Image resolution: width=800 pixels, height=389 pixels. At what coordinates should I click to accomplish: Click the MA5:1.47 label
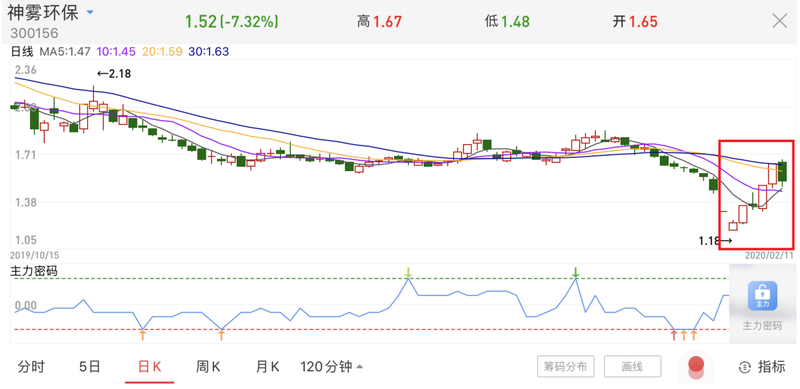[65, 52]
